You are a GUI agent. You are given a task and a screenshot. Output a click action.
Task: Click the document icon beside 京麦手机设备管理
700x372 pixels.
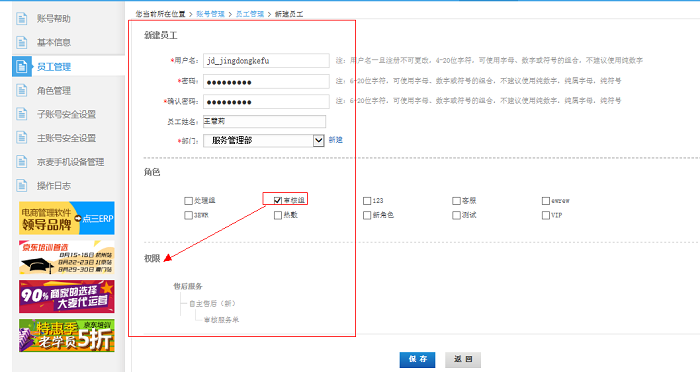21,161
